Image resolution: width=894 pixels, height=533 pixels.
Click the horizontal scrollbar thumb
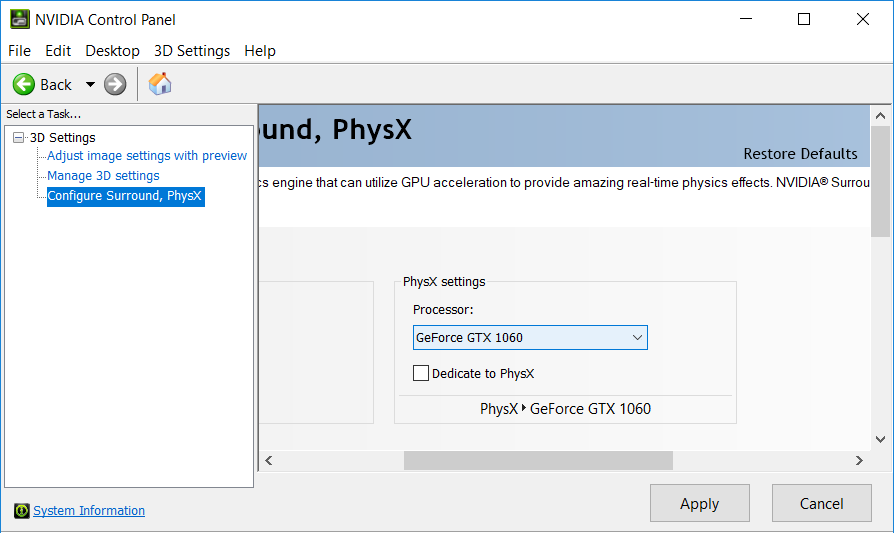click(538, 461)
